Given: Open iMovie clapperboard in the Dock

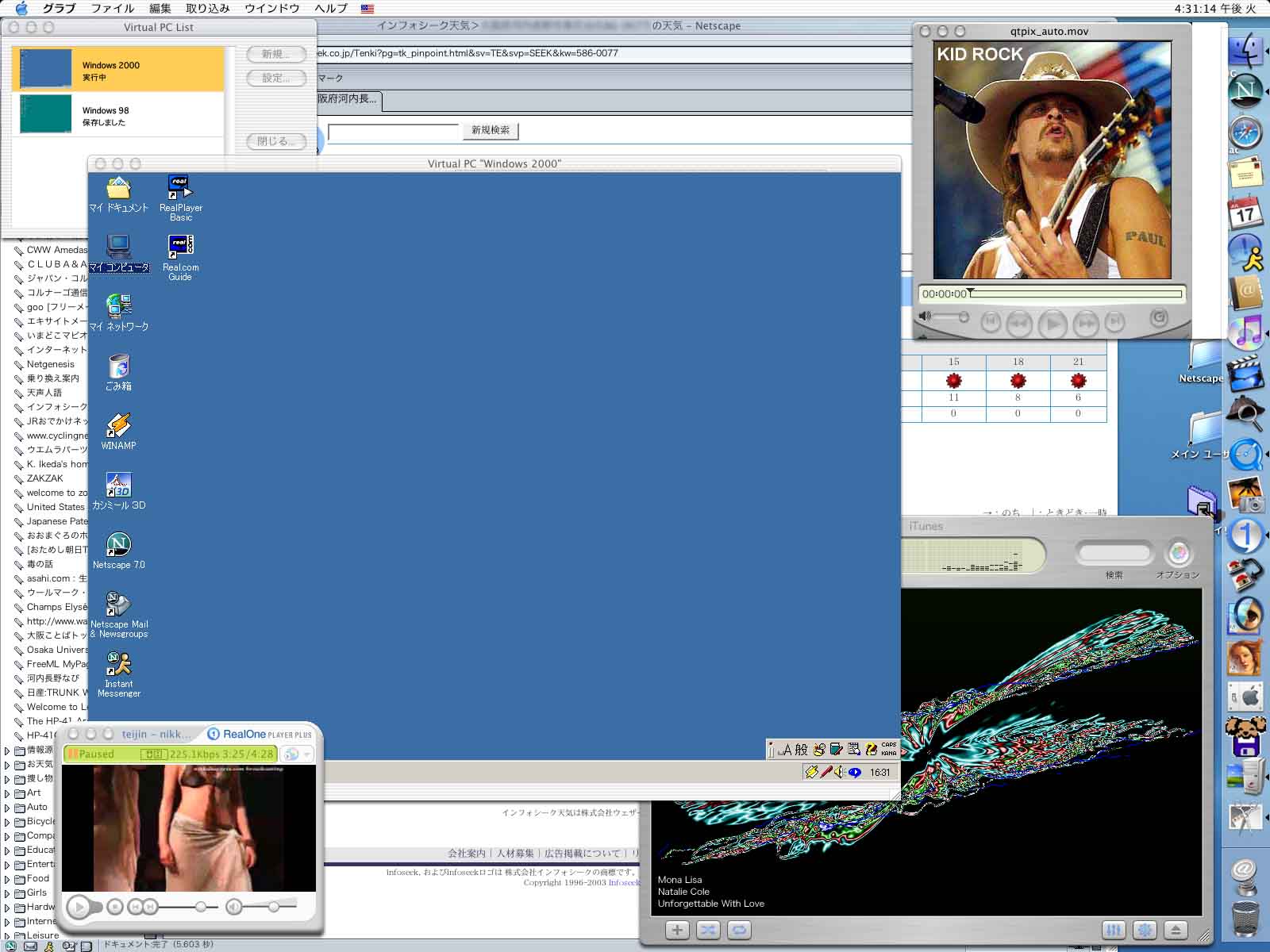Looking at the screenshot, I should 1245,374.
